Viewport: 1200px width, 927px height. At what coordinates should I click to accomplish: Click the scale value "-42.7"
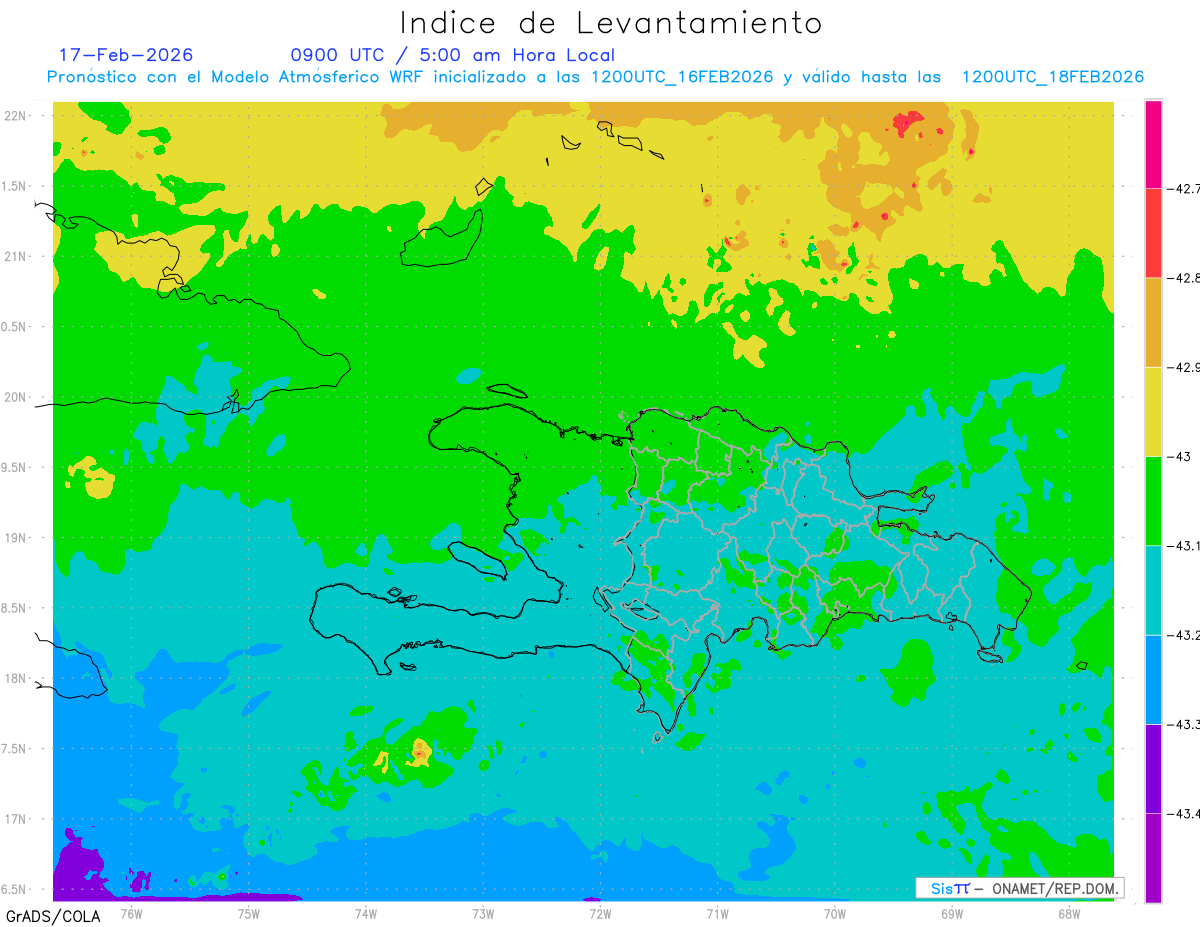[1183, 188]
